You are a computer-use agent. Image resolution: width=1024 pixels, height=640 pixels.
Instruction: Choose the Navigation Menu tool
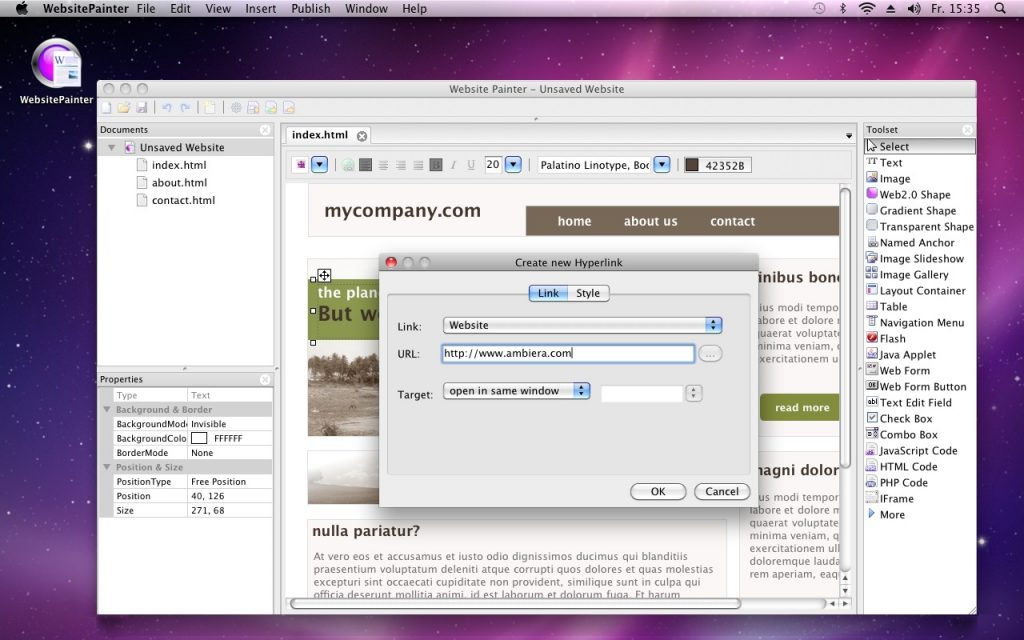[x=909, y=322]
